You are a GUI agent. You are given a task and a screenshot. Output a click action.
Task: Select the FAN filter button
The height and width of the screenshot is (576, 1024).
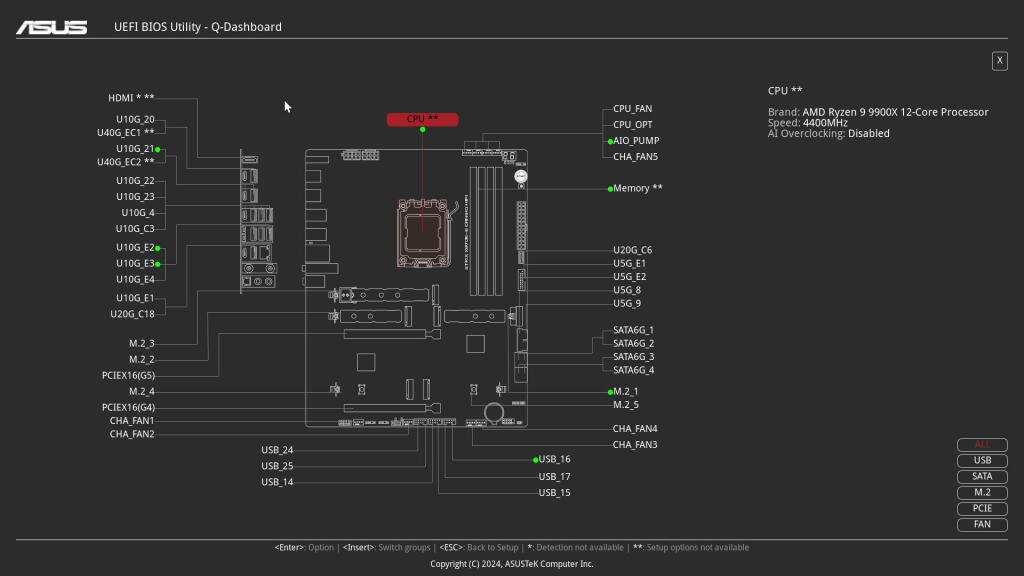pos(981,525)
